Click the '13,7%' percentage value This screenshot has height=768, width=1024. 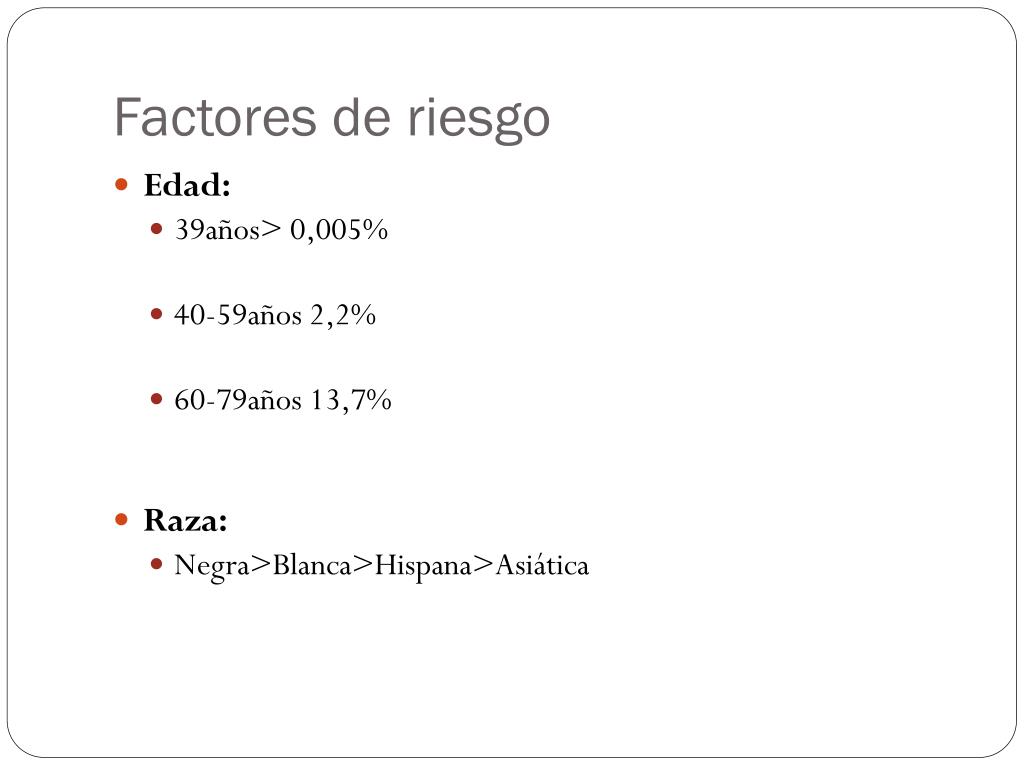click(351, 400)
